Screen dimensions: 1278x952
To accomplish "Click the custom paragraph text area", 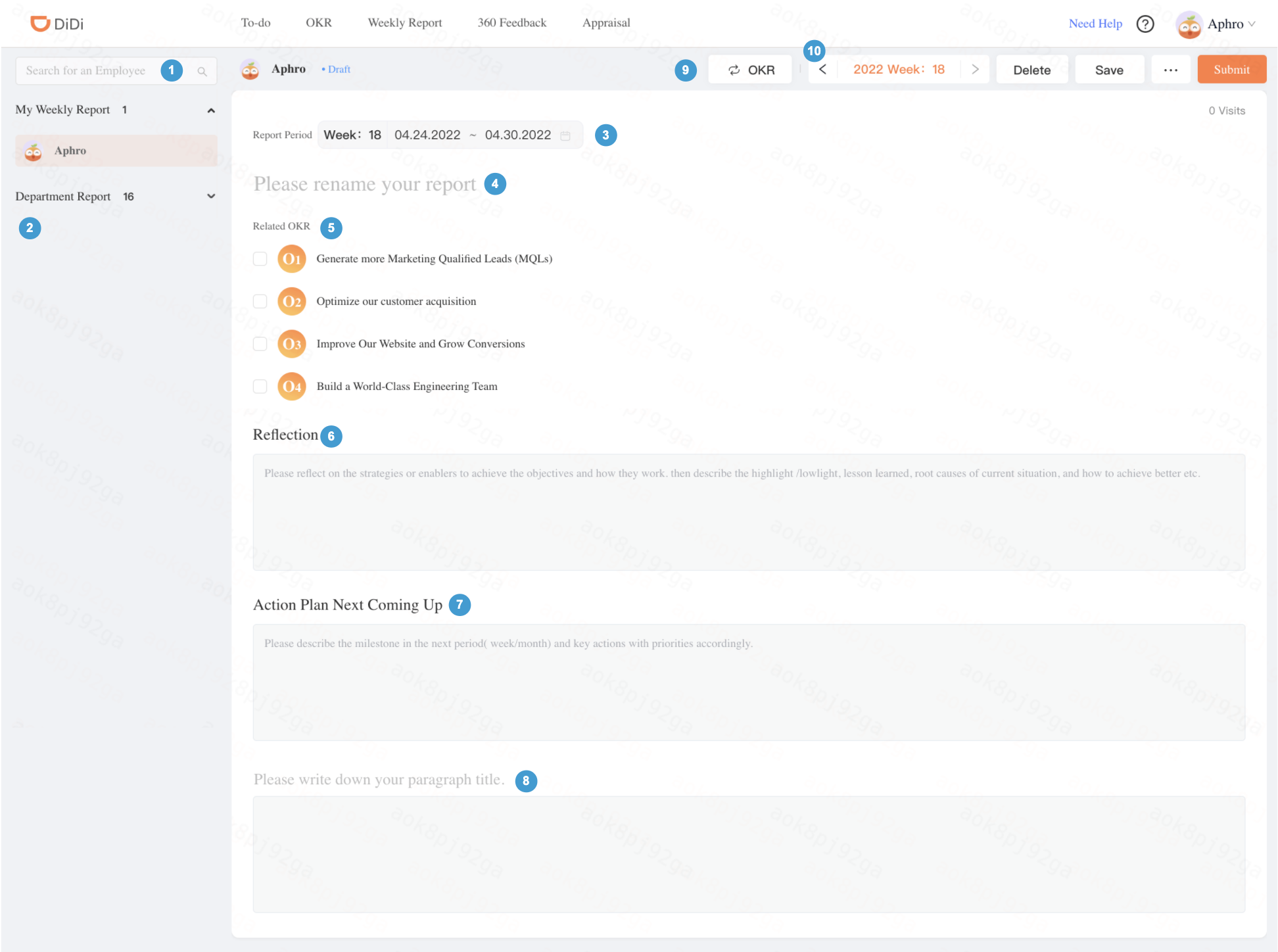I will pos(749,855).
